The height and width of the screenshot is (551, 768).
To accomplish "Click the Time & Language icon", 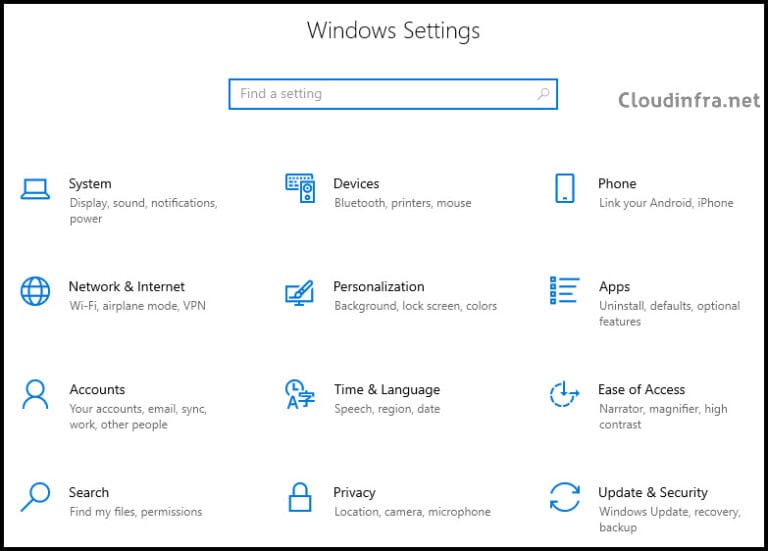I will tap(299, 394).
